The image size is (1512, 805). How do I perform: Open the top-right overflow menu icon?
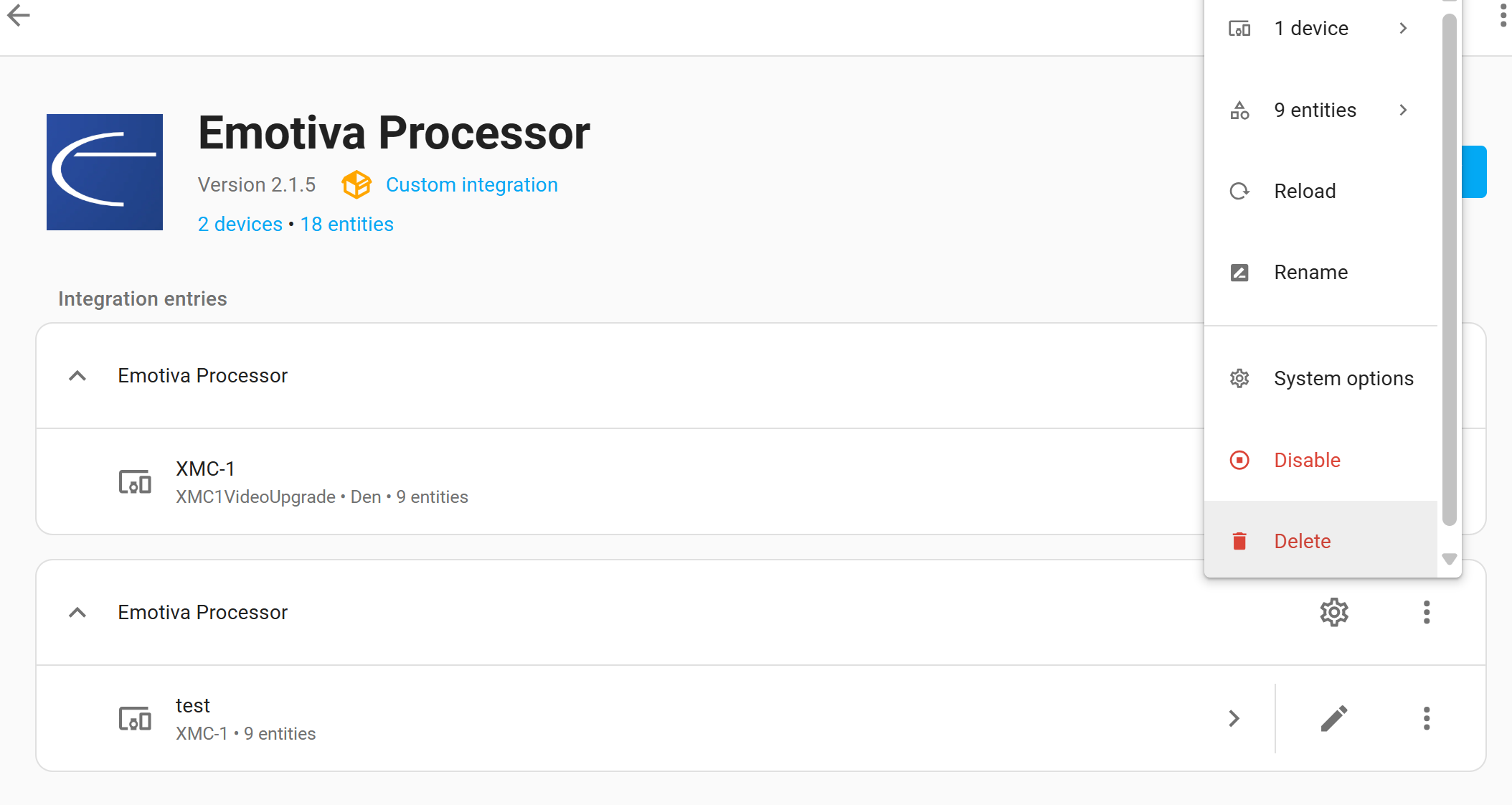point(1503,15)
